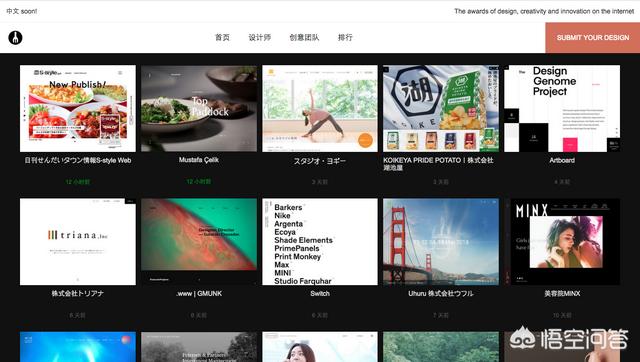Open the triana.inc thumbnail

[x=78, y=242]
